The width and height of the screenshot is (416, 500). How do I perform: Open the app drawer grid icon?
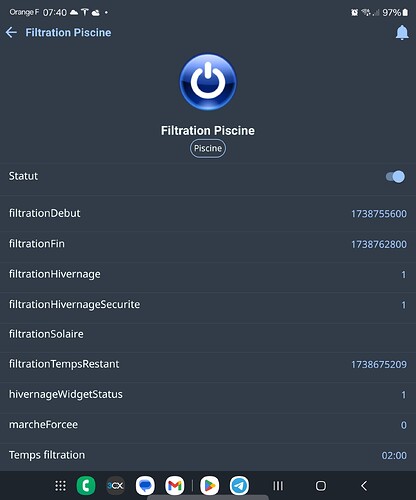(x=60, y=486)
